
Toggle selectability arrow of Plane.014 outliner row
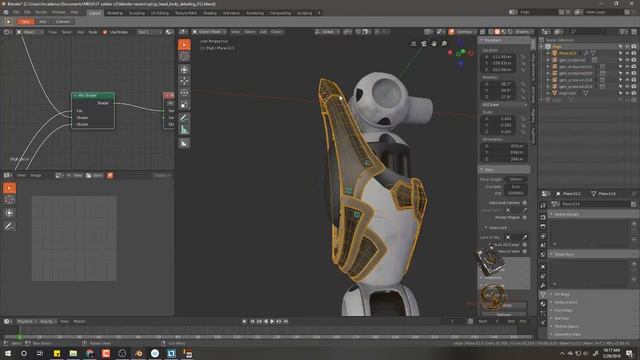[620, 93]
